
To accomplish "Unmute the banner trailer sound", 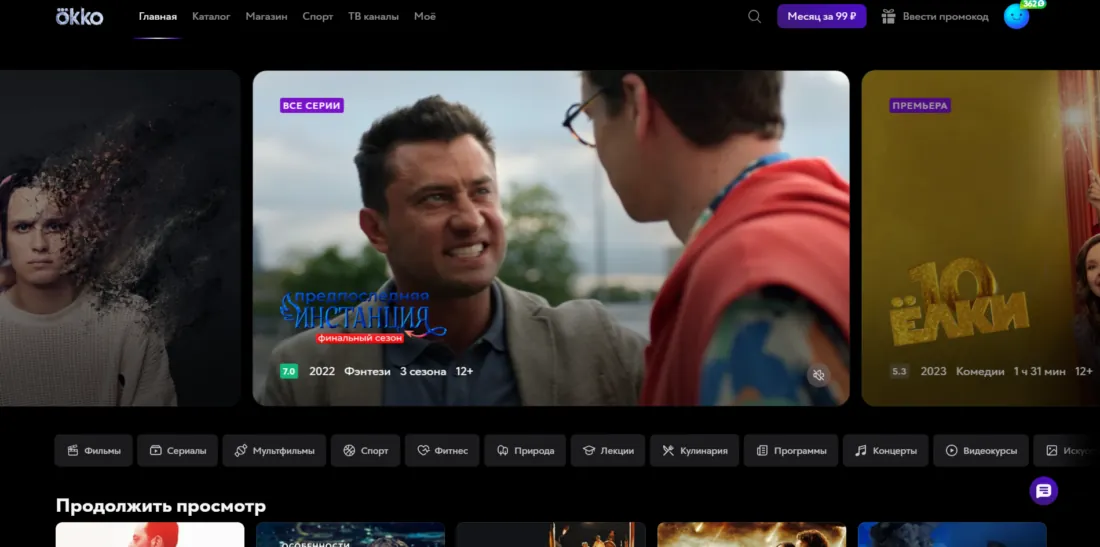I will [x=818, y=375].
